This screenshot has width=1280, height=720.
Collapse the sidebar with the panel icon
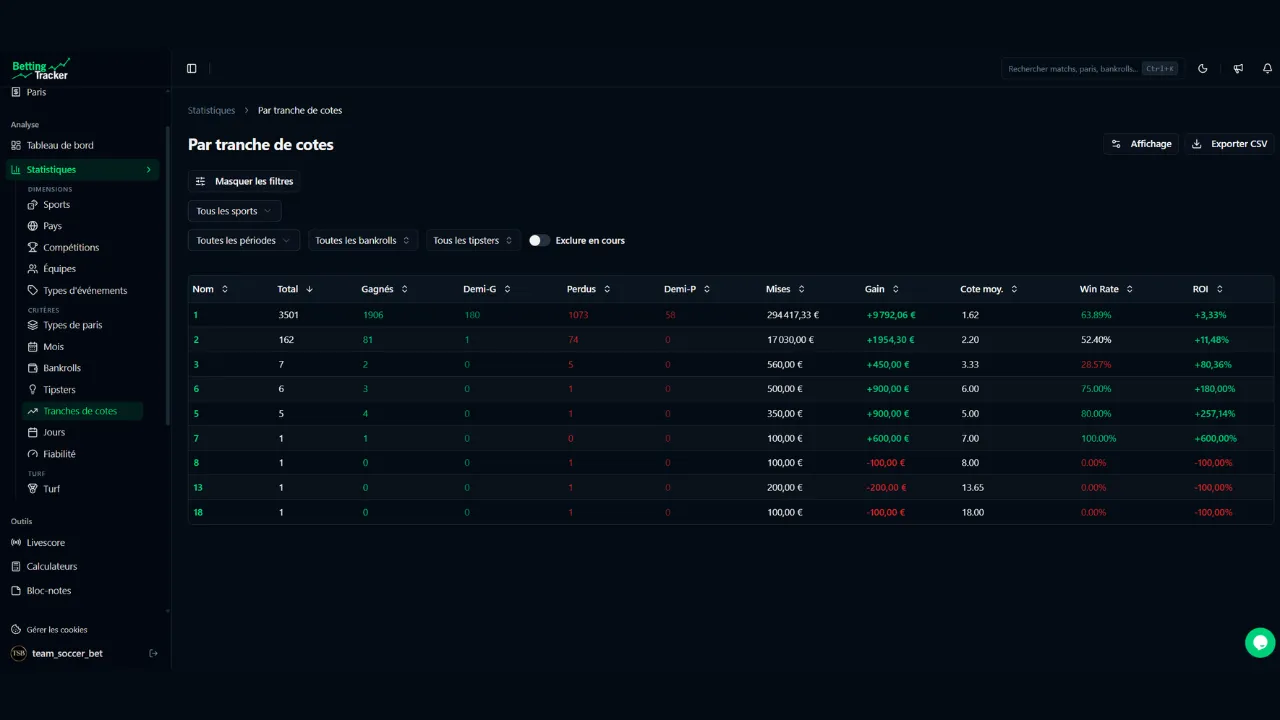pos(192,68)
